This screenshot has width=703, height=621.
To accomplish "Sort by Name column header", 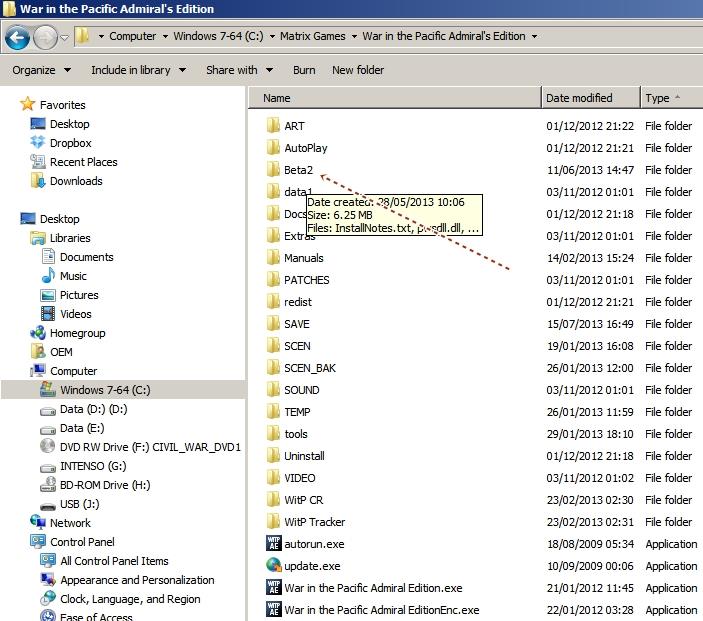I will pyautogui.click(x=395, y=98).
